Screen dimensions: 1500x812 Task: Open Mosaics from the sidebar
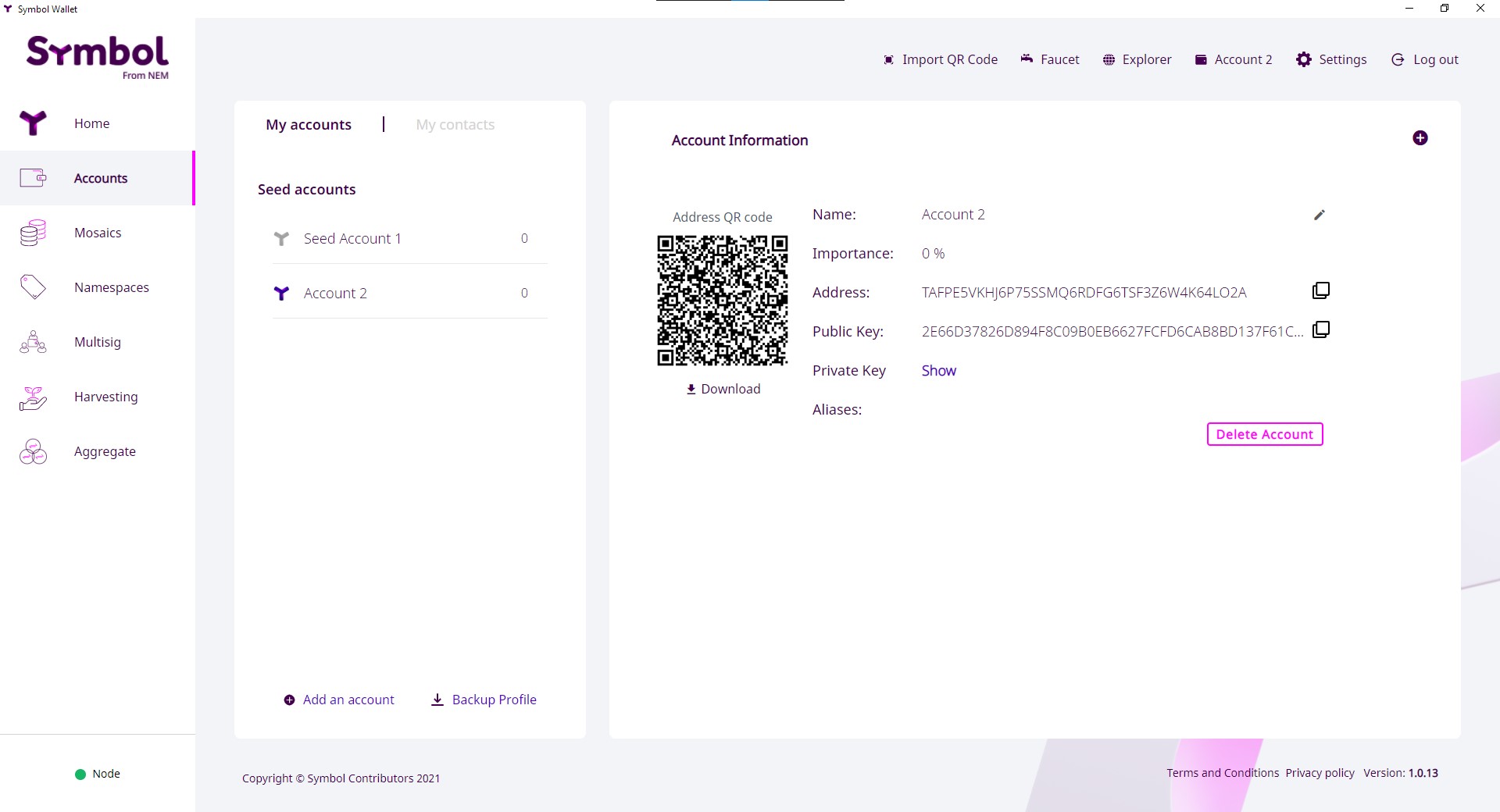tap(98, 233)
